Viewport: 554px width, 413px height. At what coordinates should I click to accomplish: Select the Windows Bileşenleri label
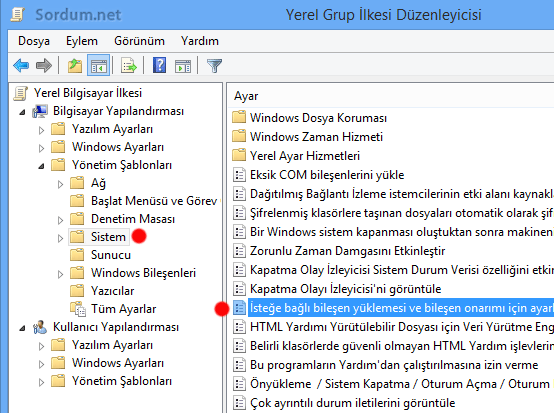pyautogui.click(x=143, y=273)
